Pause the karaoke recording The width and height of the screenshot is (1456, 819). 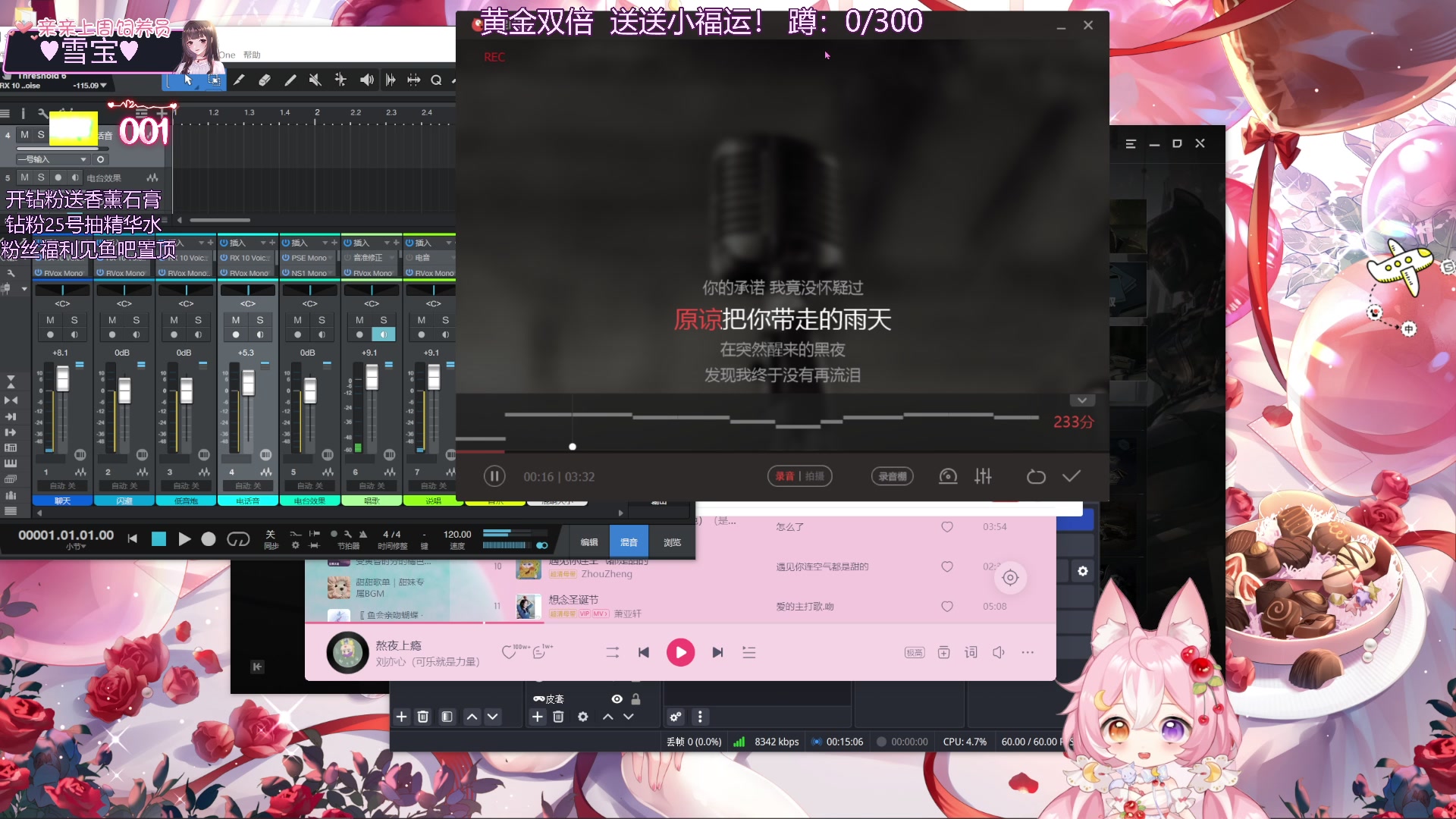(x=494, y=476)
